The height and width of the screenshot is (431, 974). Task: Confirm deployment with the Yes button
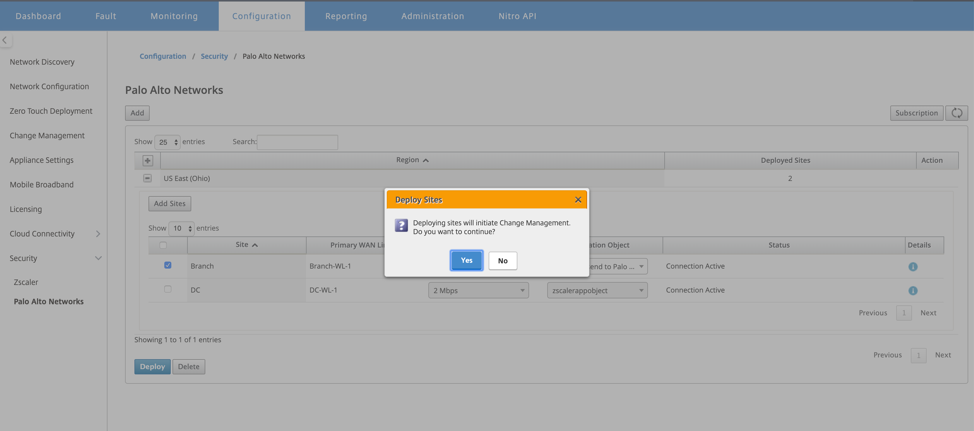click(x=467, y=261)
